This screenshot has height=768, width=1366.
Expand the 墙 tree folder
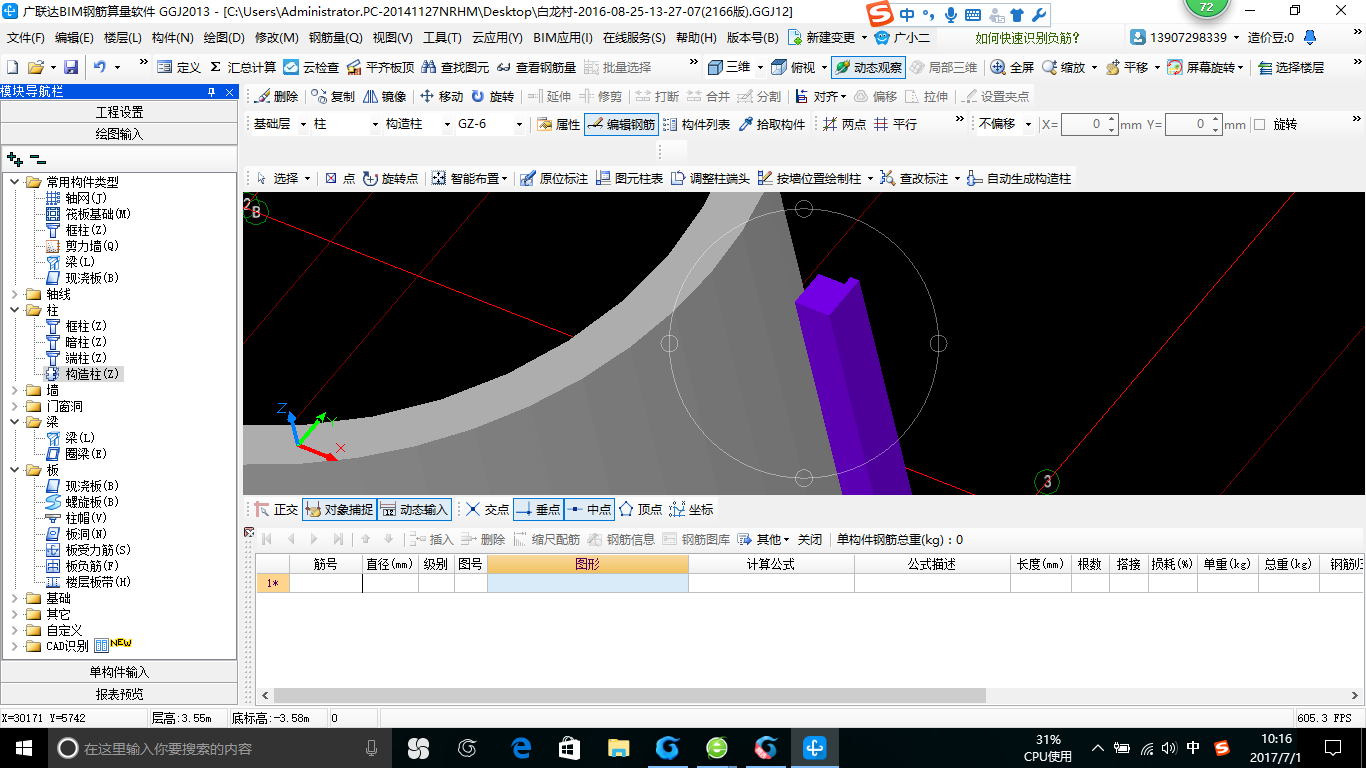tap(15, 390)
